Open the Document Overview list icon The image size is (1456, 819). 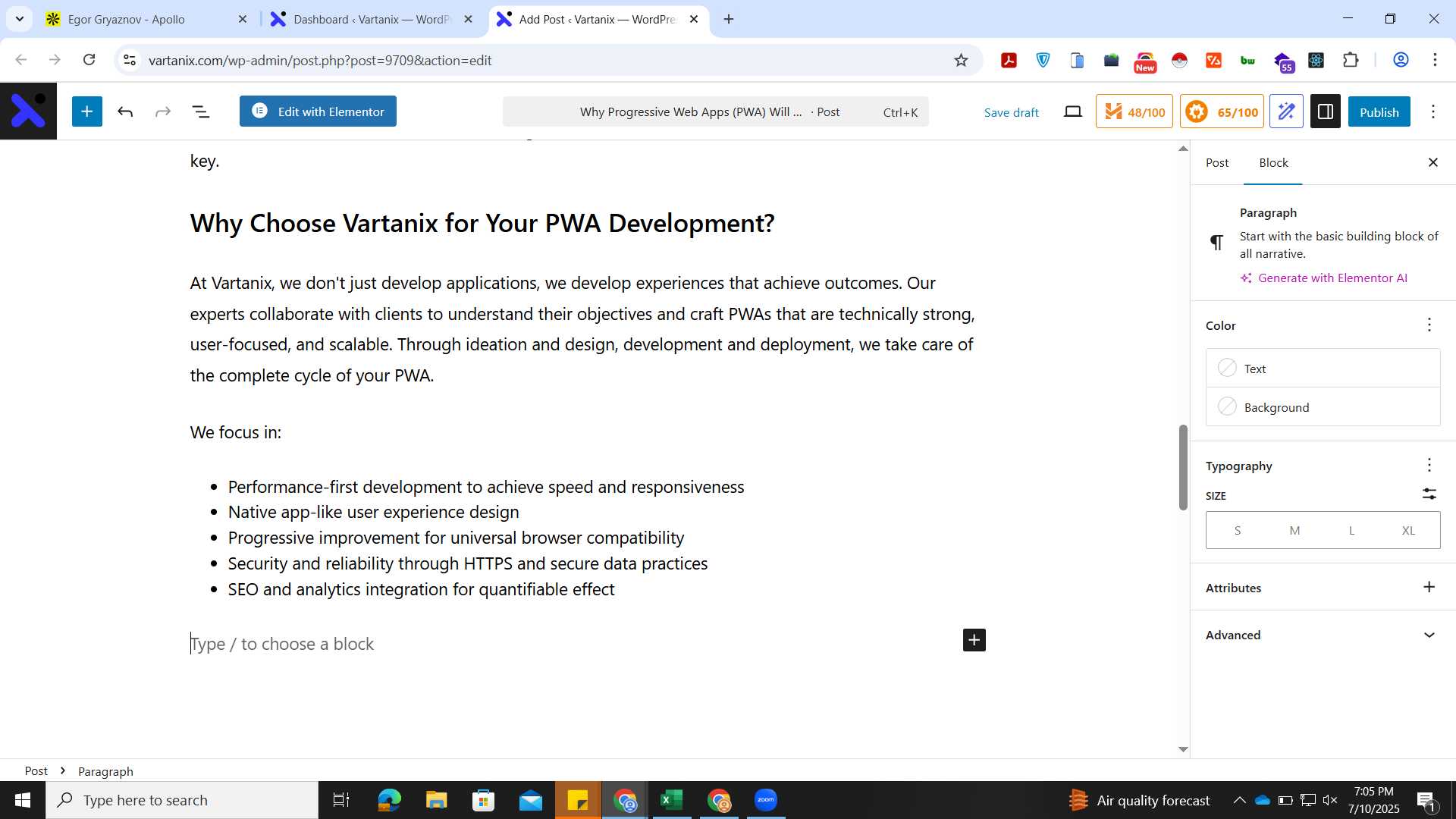click(x=201, y=112)
